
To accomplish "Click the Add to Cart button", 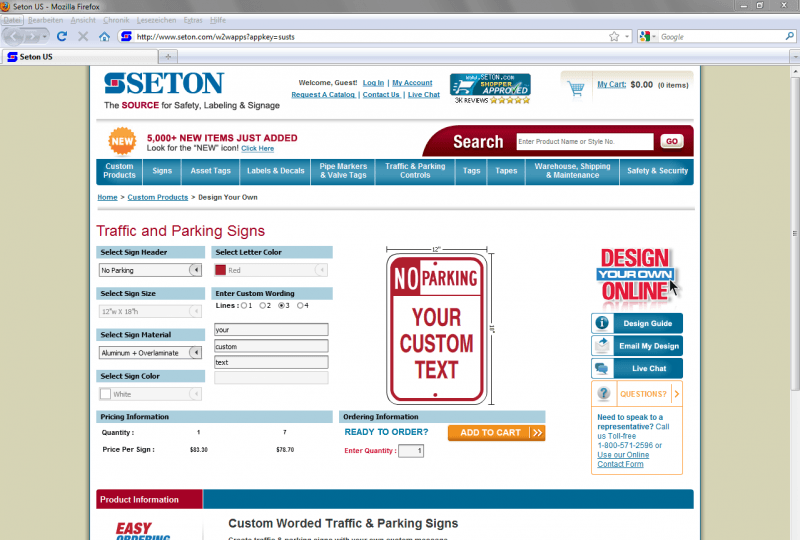I will pyautogui.click(x=496, y=433).
